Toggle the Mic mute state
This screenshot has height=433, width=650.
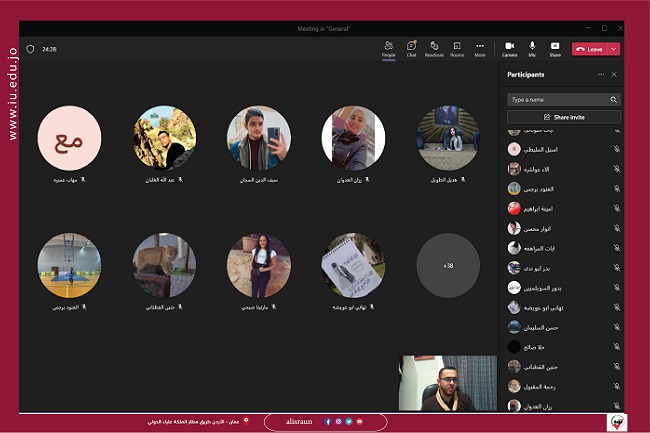(532, 47)
